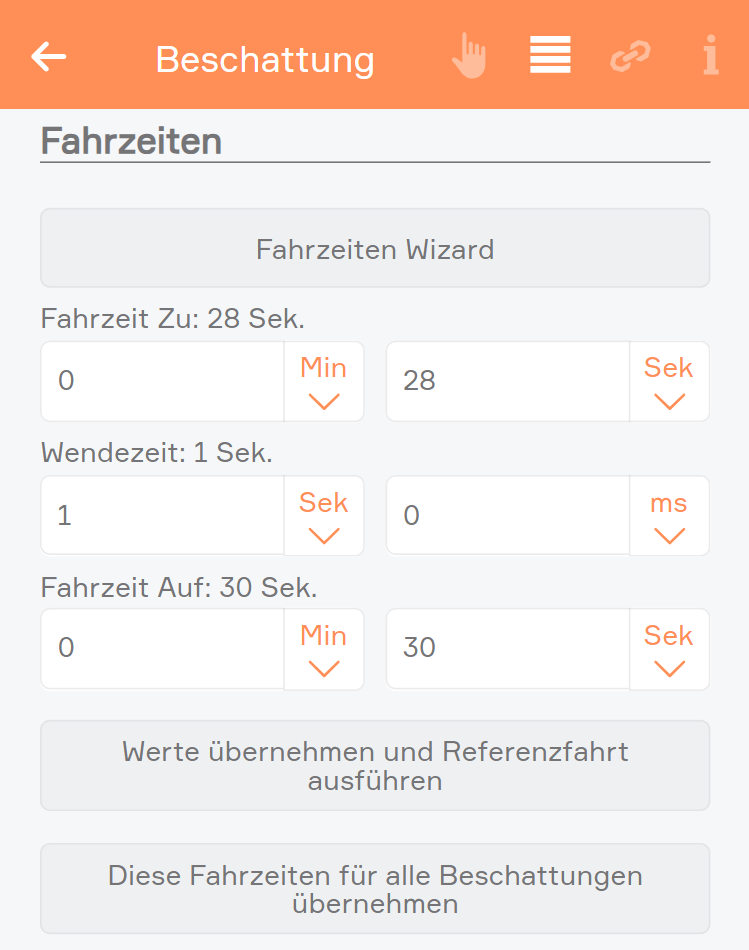Expand Sek dropdown for Fahrzeit Auf

point(669,649)
